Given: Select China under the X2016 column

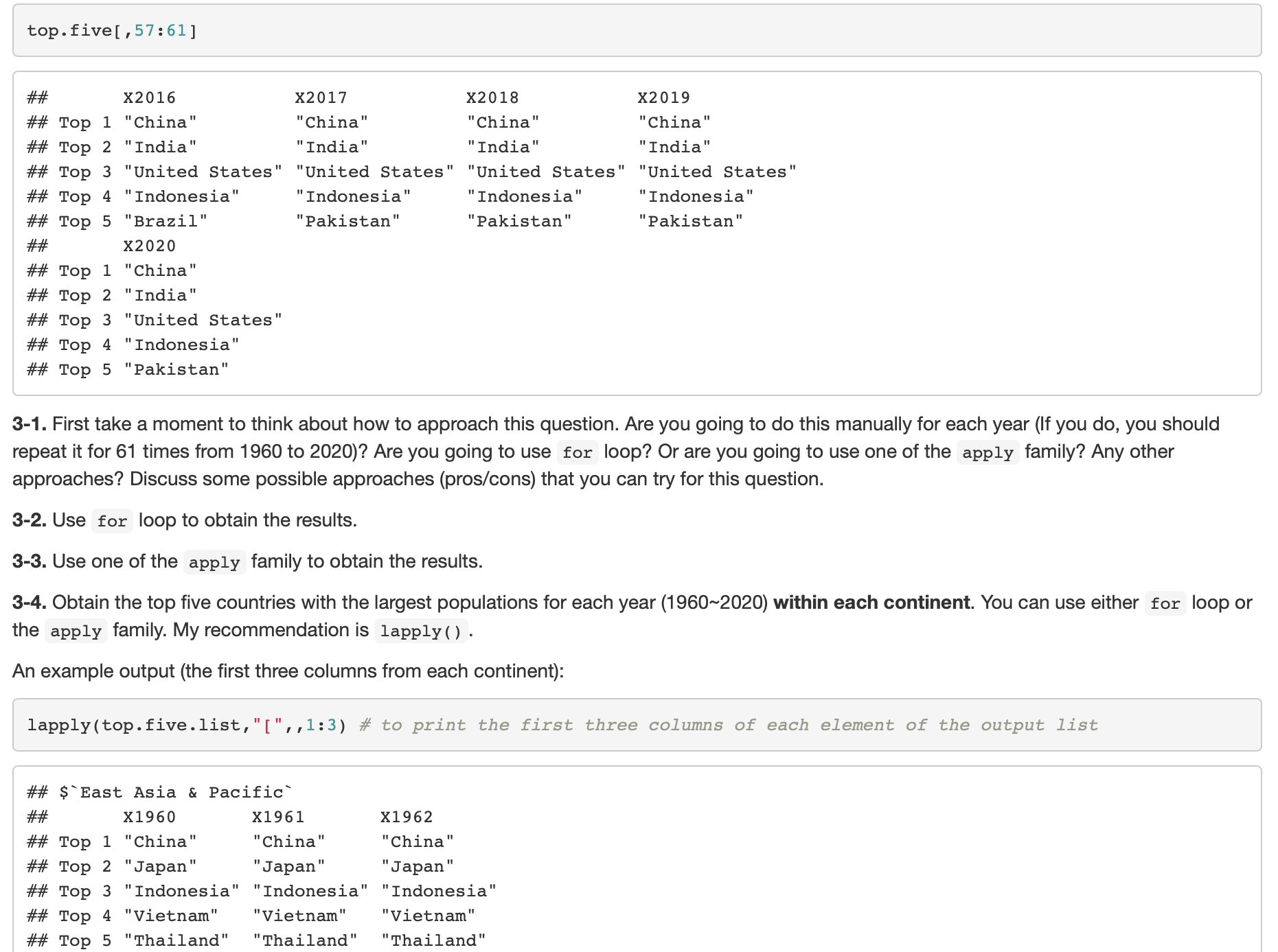Looking at the screenshot, I should coord(161,121).
